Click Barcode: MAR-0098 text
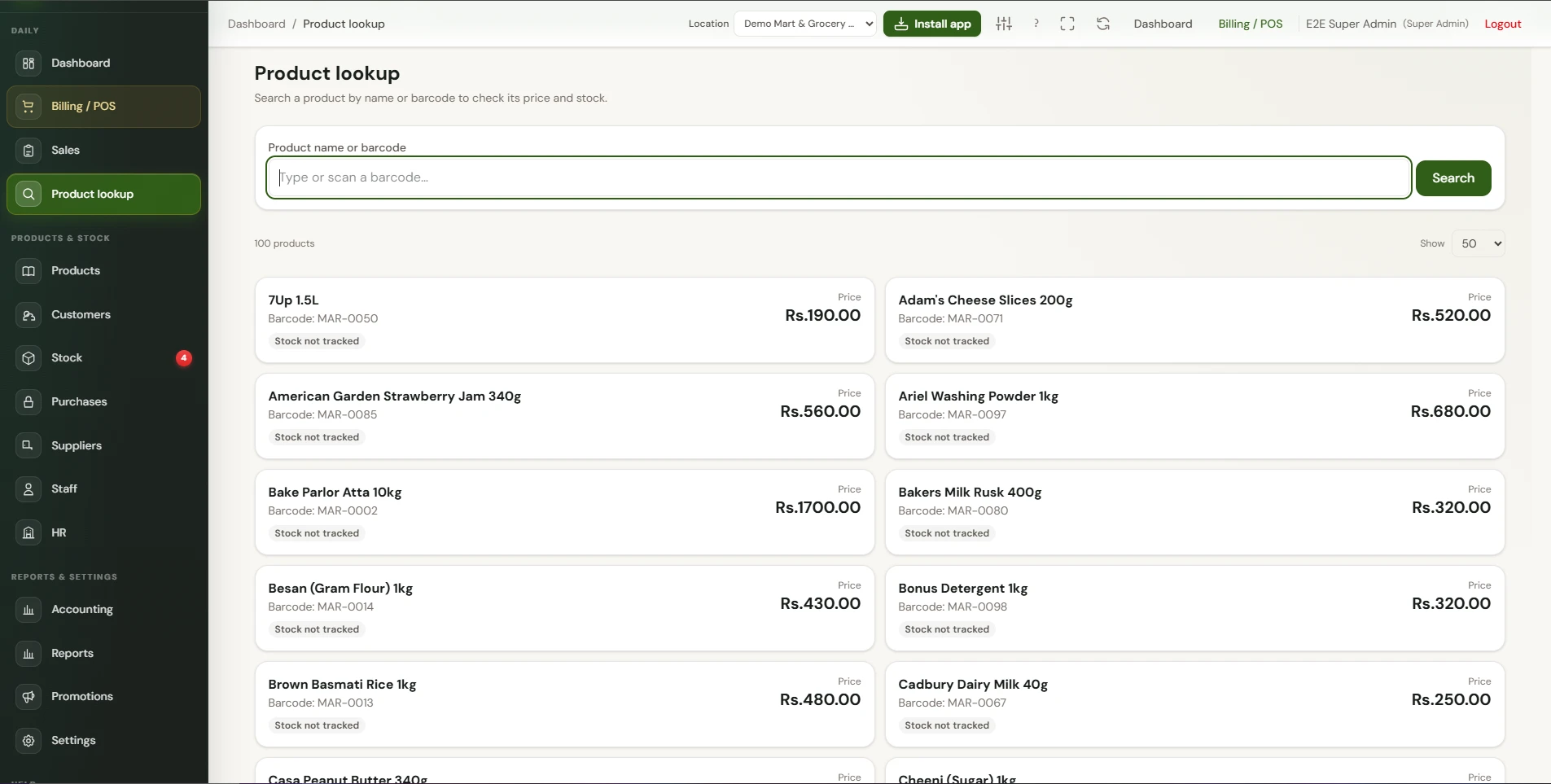This screenshot has height=784, width=1551. click(953, 607)
